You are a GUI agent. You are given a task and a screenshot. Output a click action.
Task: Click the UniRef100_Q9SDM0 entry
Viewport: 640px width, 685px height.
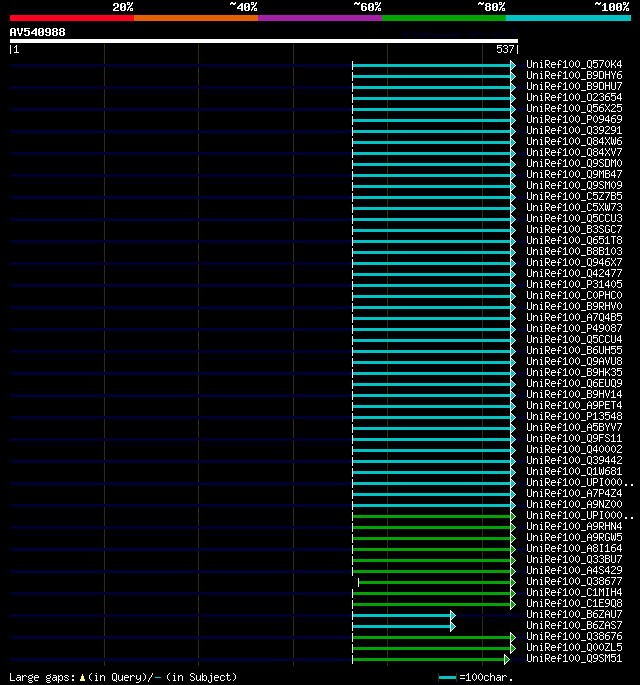pos(574,163)
